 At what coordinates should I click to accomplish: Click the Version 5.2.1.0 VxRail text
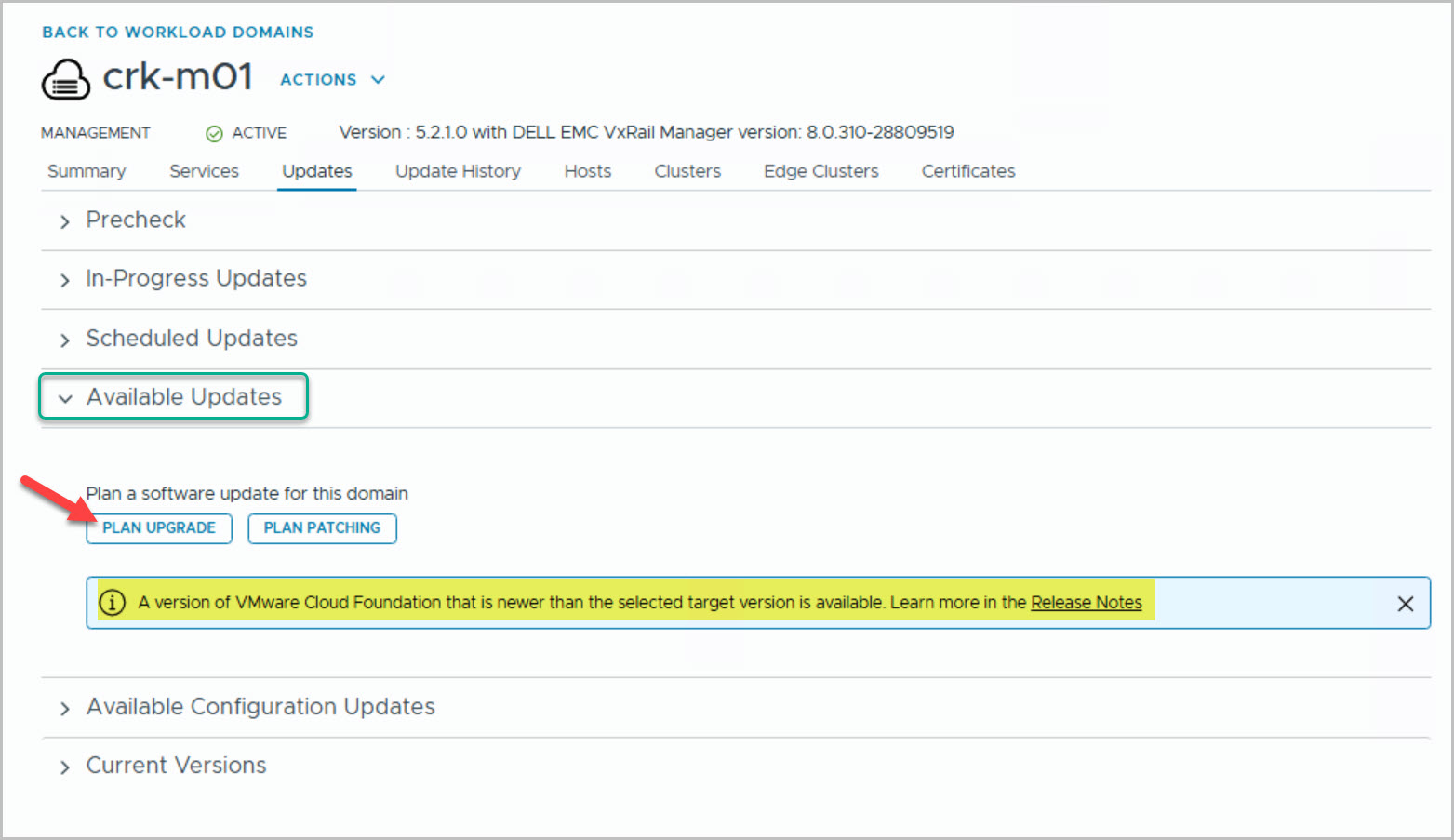point(647,132)
